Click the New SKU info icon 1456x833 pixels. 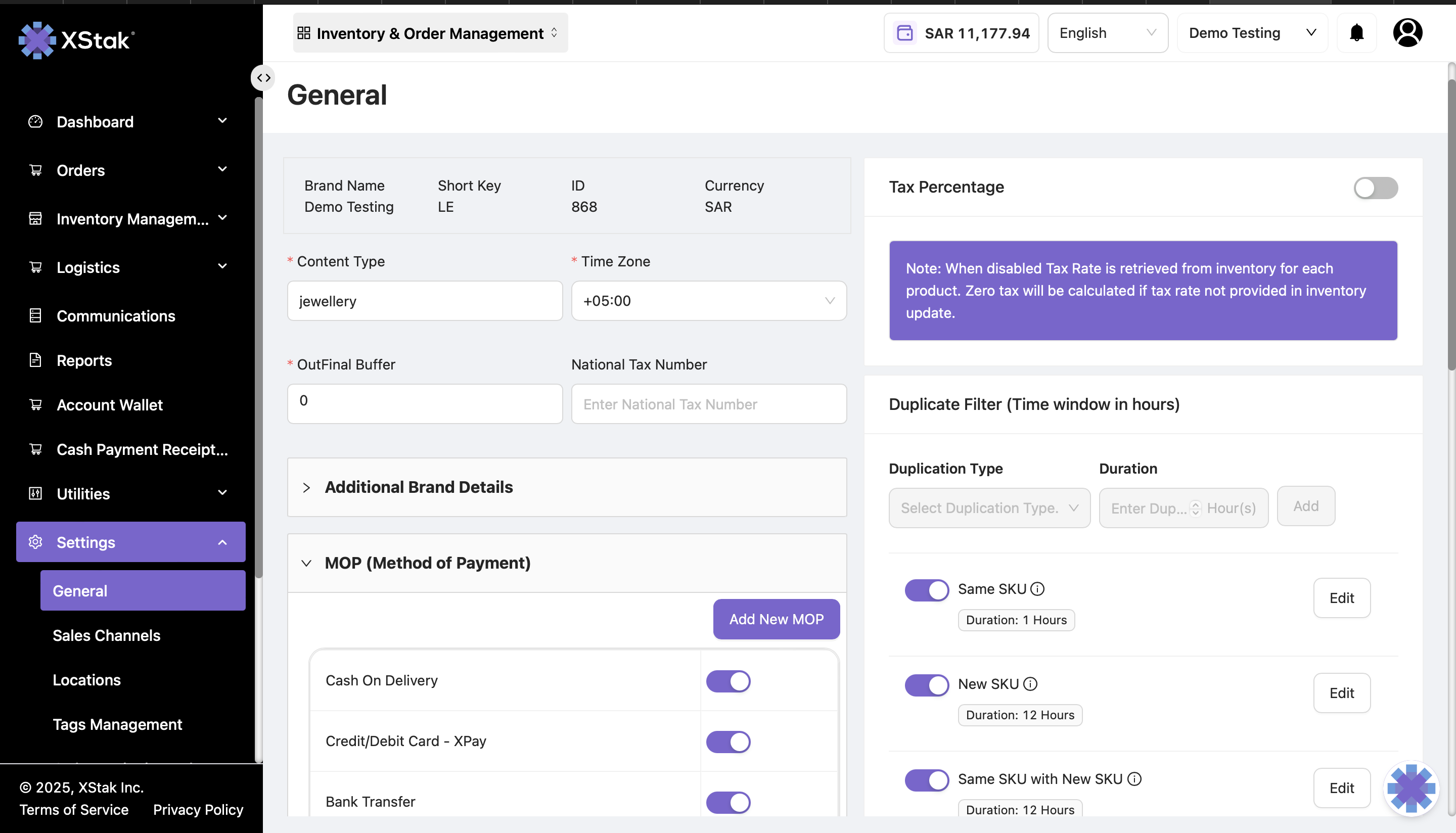pos(1030,684)
